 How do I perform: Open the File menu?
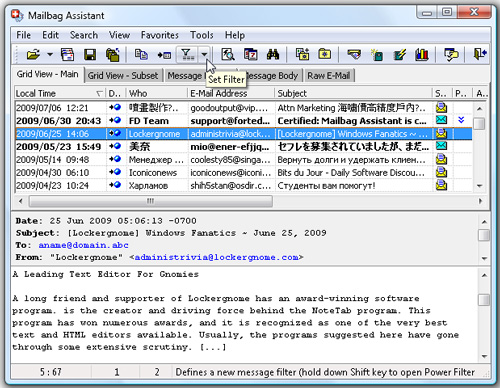point(23,35)
